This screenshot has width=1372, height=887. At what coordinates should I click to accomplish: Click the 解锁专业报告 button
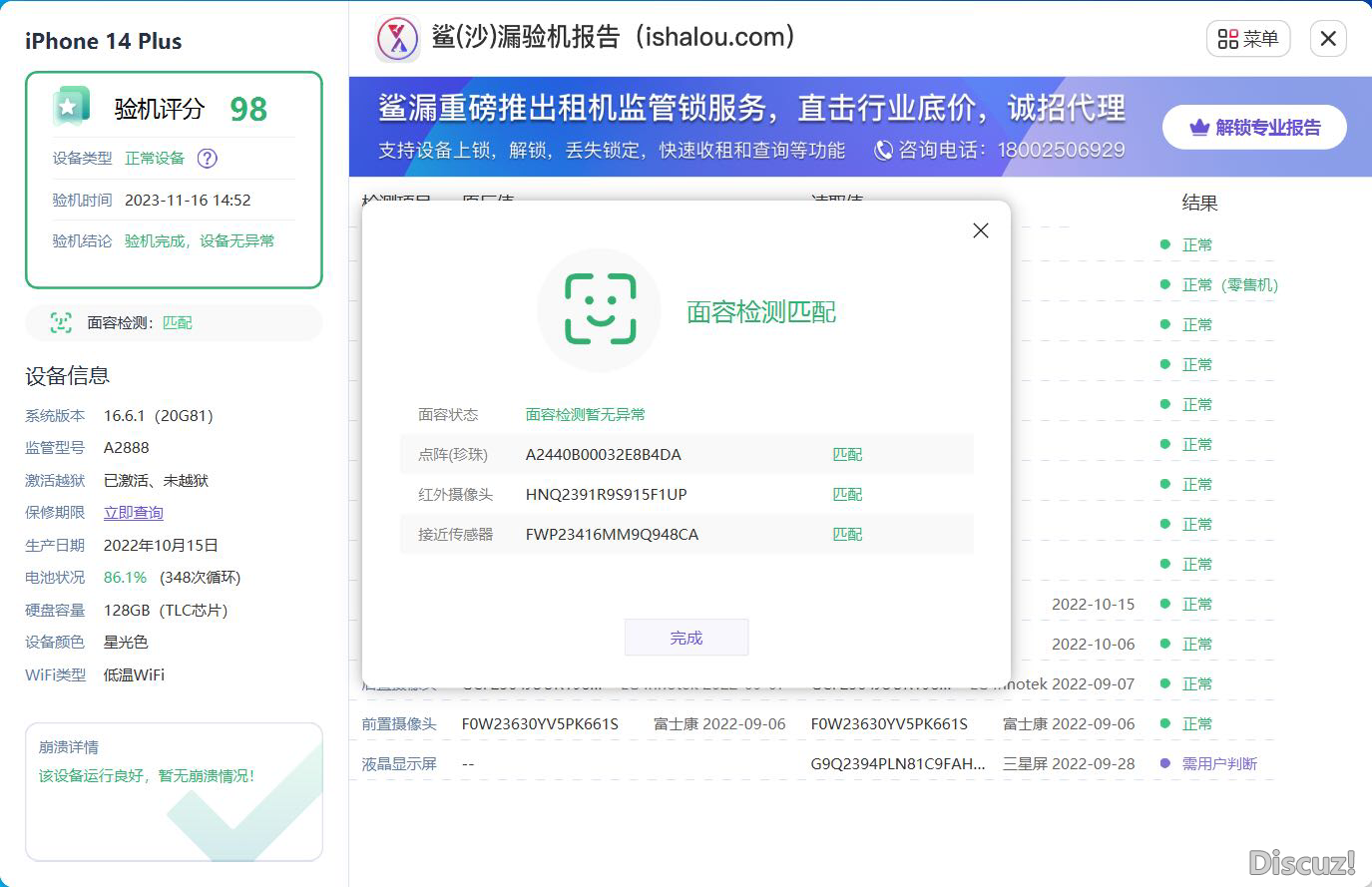[1254, 128]
